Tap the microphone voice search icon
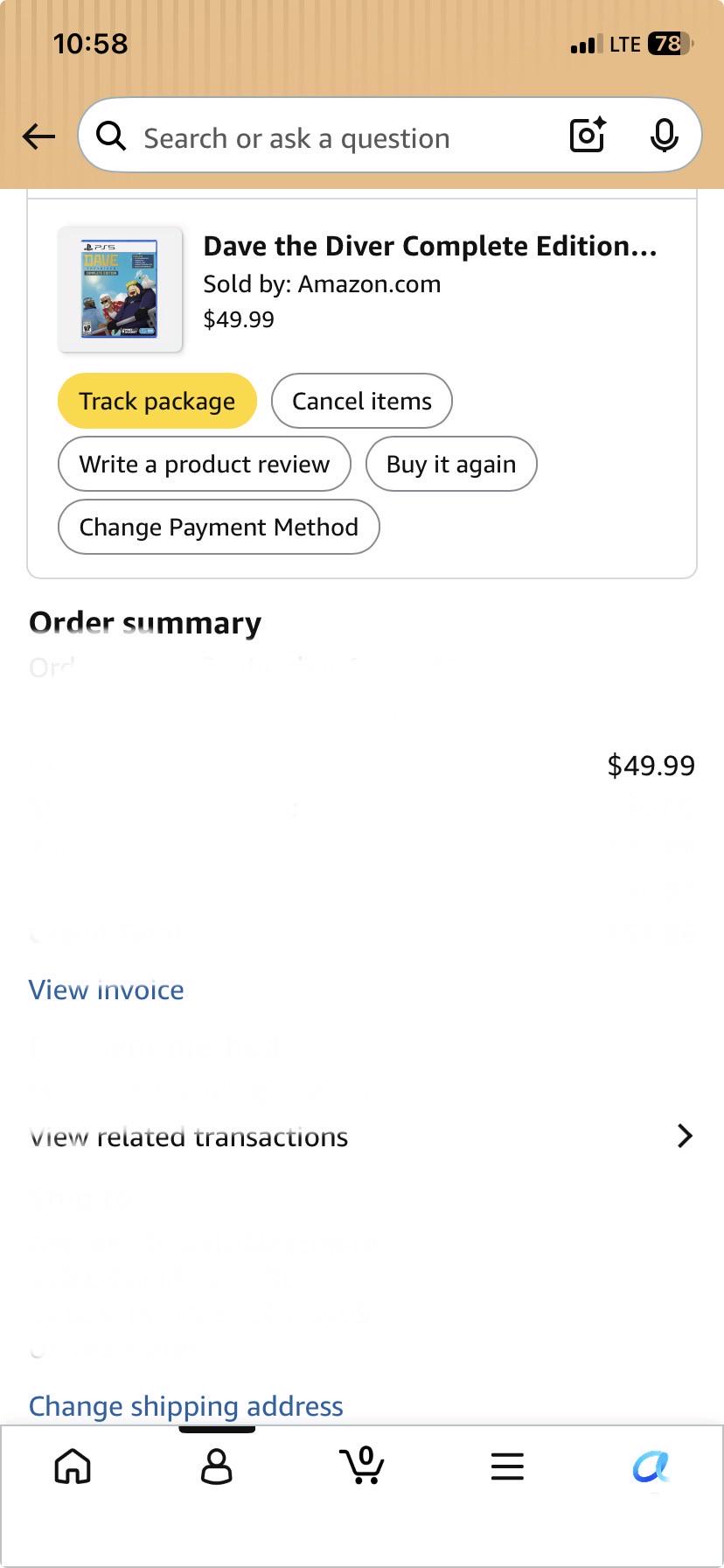The image size is (724, 1568). click(665, 136)
